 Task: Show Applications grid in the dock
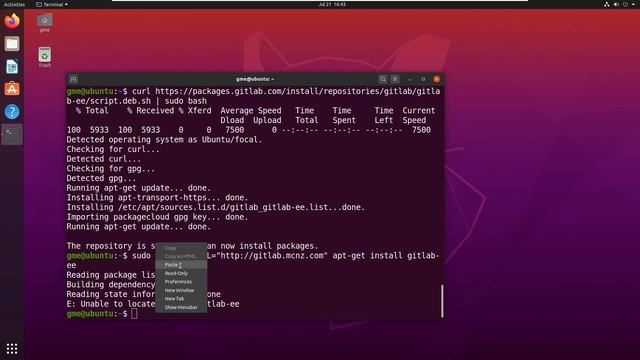pyautogui.click(x=12, y=348)
